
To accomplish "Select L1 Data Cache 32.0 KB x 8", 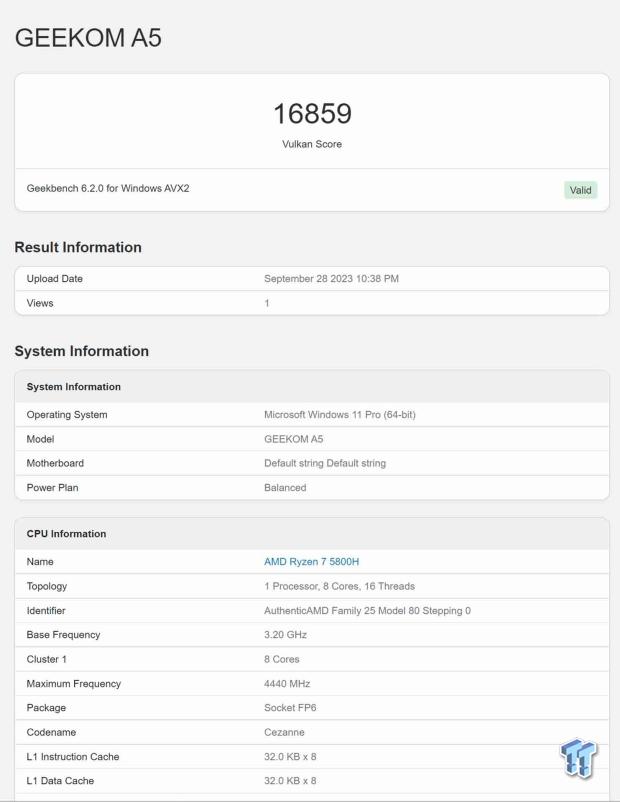I will (x=290, y=781).
